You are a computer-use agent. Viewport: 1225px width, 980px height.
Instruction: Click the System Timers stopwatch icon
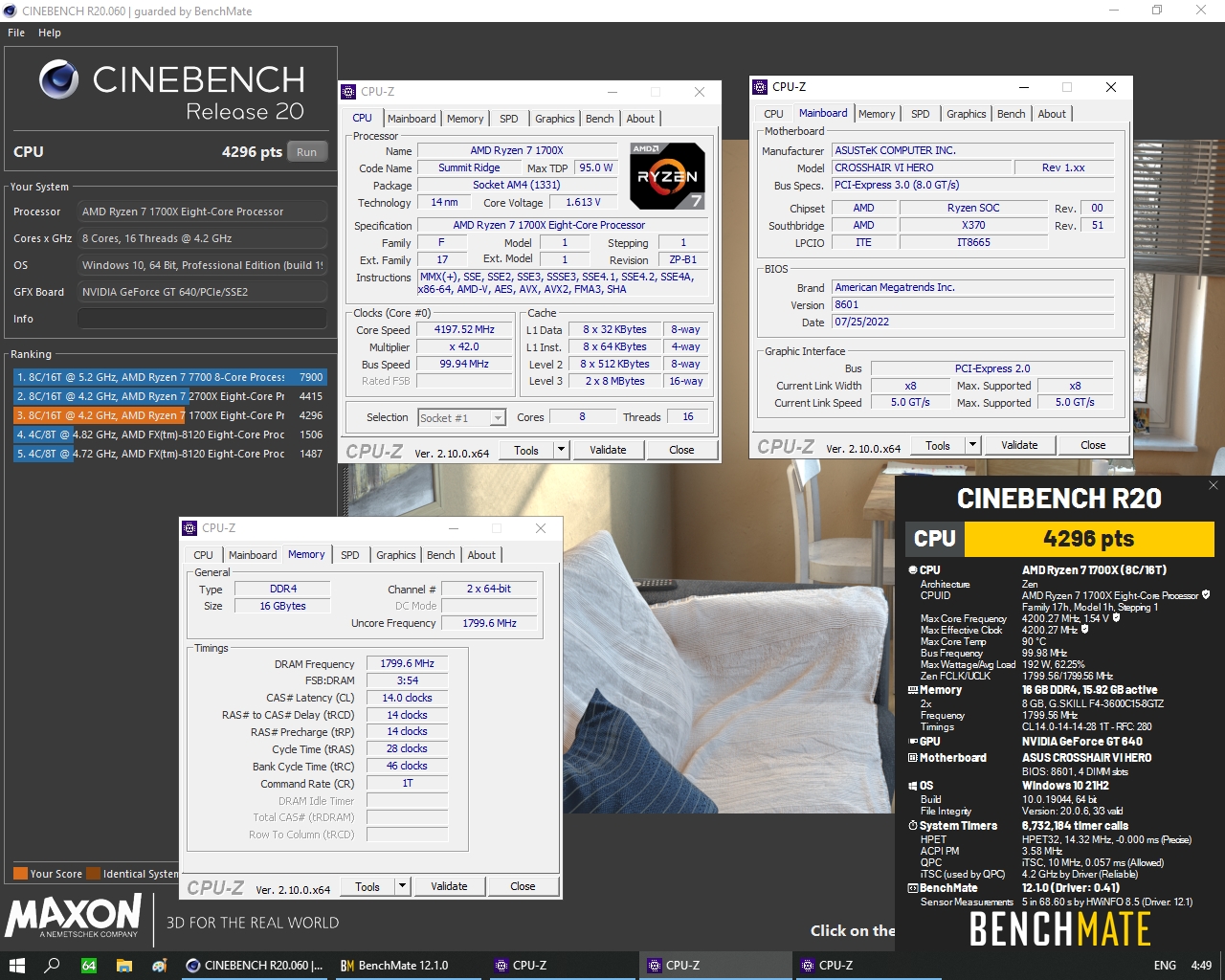(913, 826)
